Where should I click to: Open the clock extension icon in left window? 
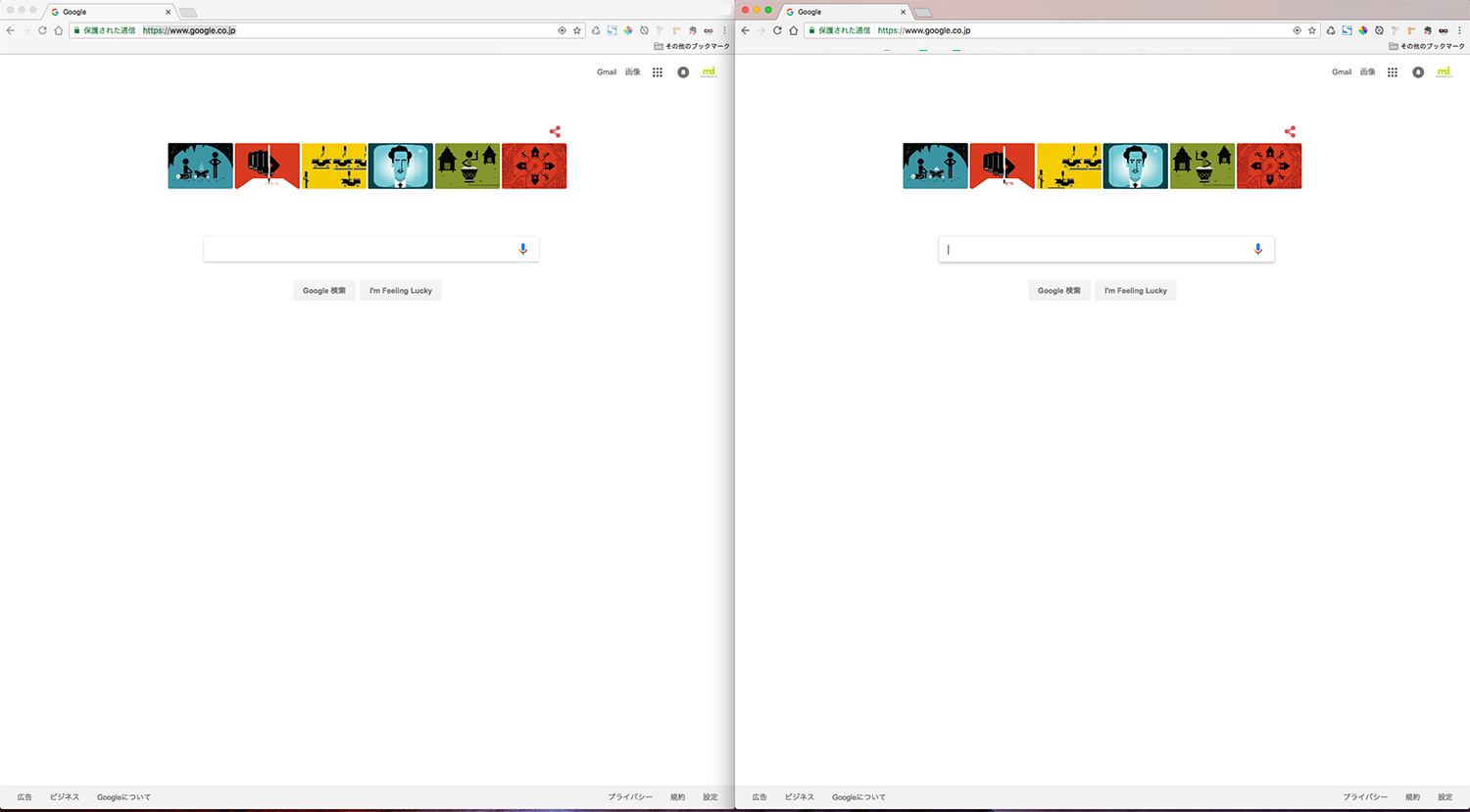[x=644, y=30]
